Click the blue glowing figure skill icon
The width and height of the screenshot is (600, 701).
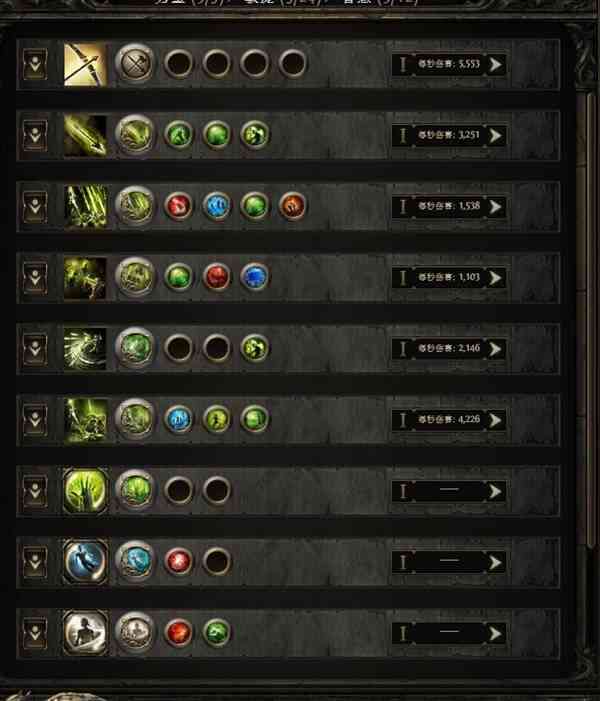85,562
